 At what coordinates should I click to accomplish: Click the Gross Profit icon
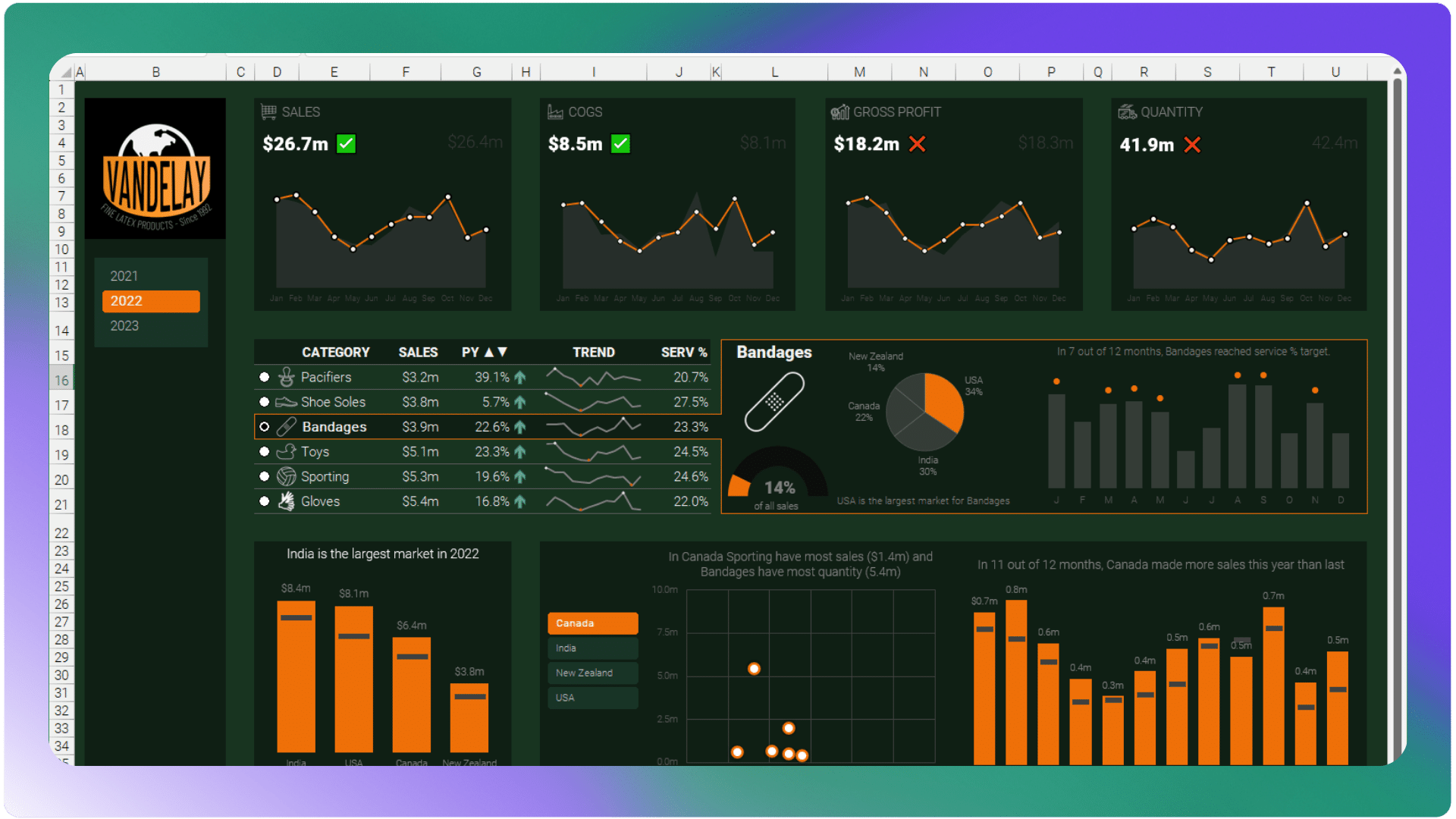tap(839, 112)
